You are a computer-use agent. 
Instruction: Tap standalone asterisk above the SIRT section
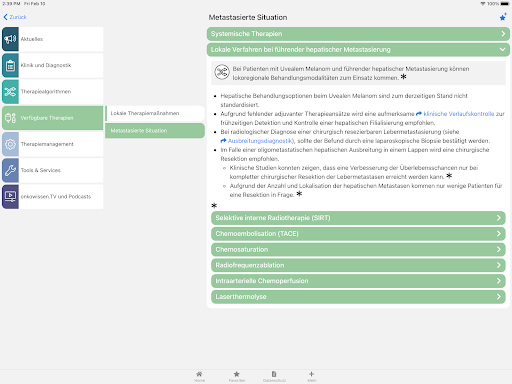(x=214, y=205)
